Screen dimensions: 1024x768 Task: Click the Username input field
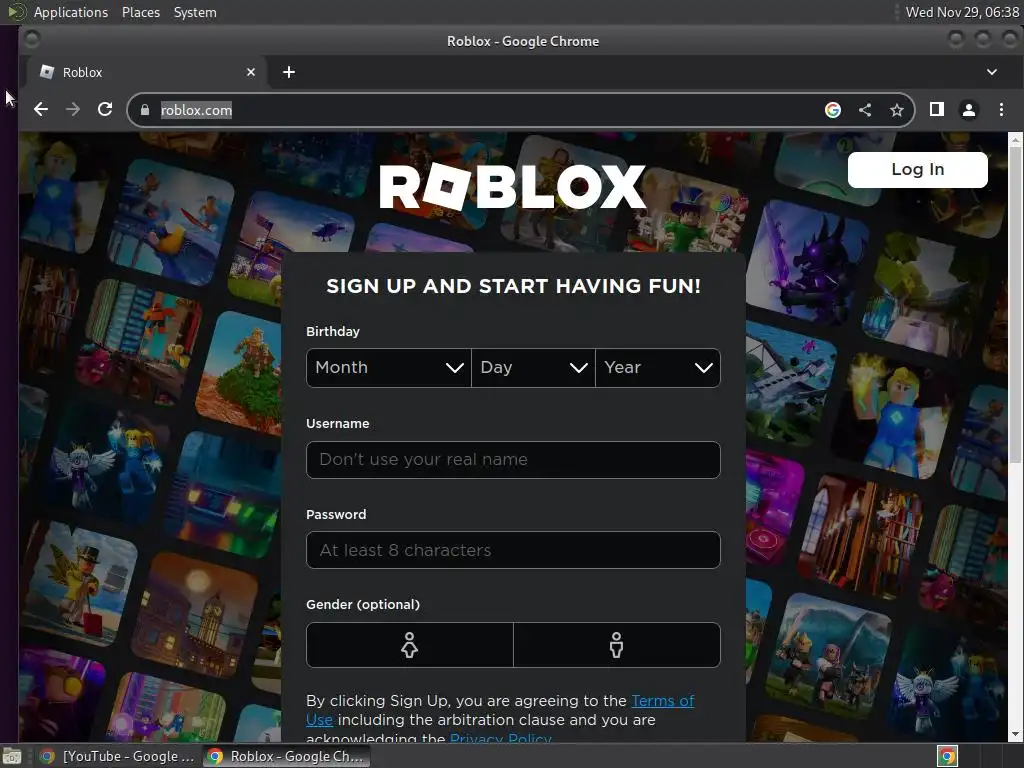click(x=513, y=460)
